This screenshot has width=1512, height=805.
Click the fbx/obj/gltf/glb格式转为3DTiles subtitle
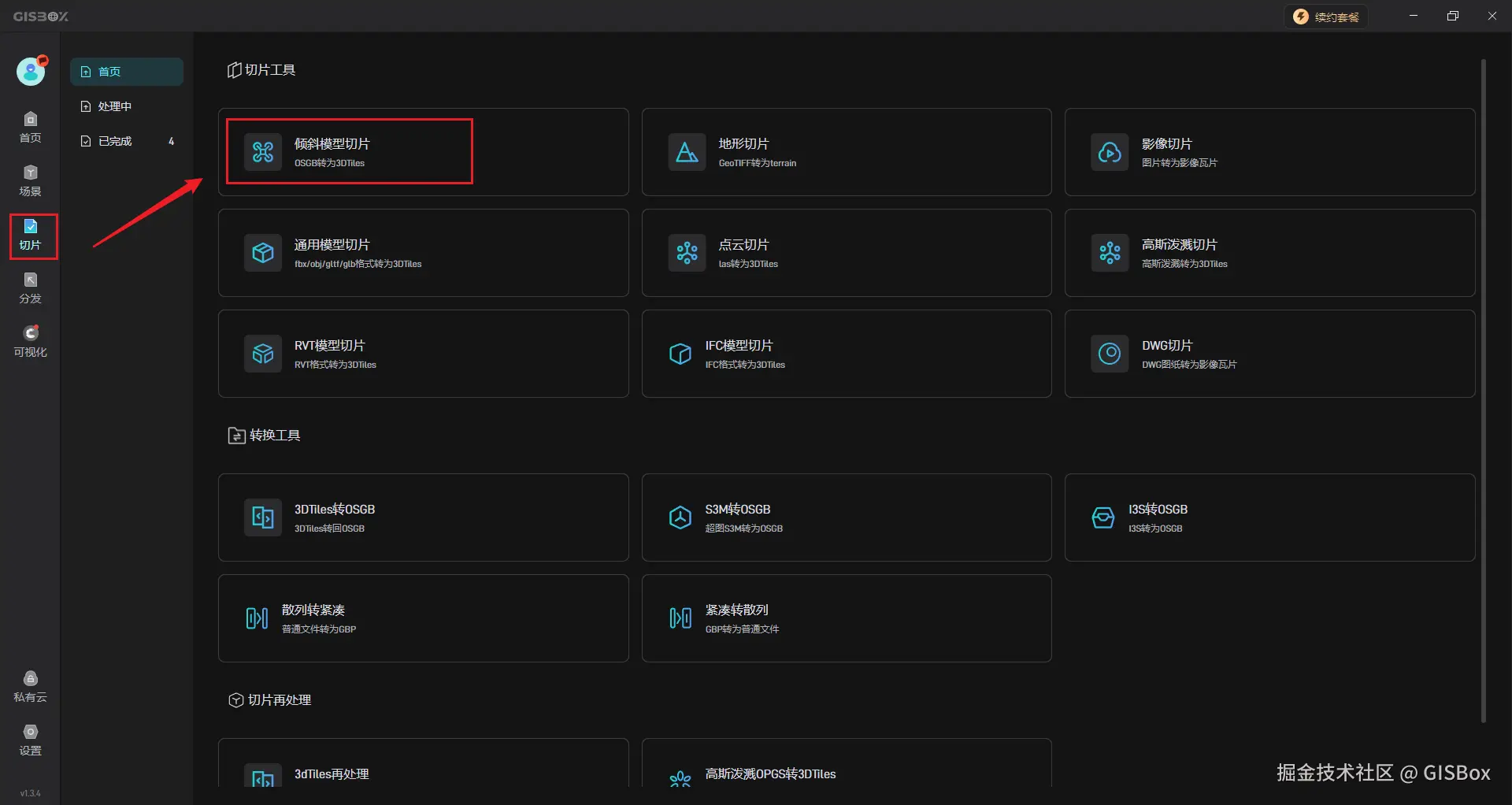click(x=358, y=264)
